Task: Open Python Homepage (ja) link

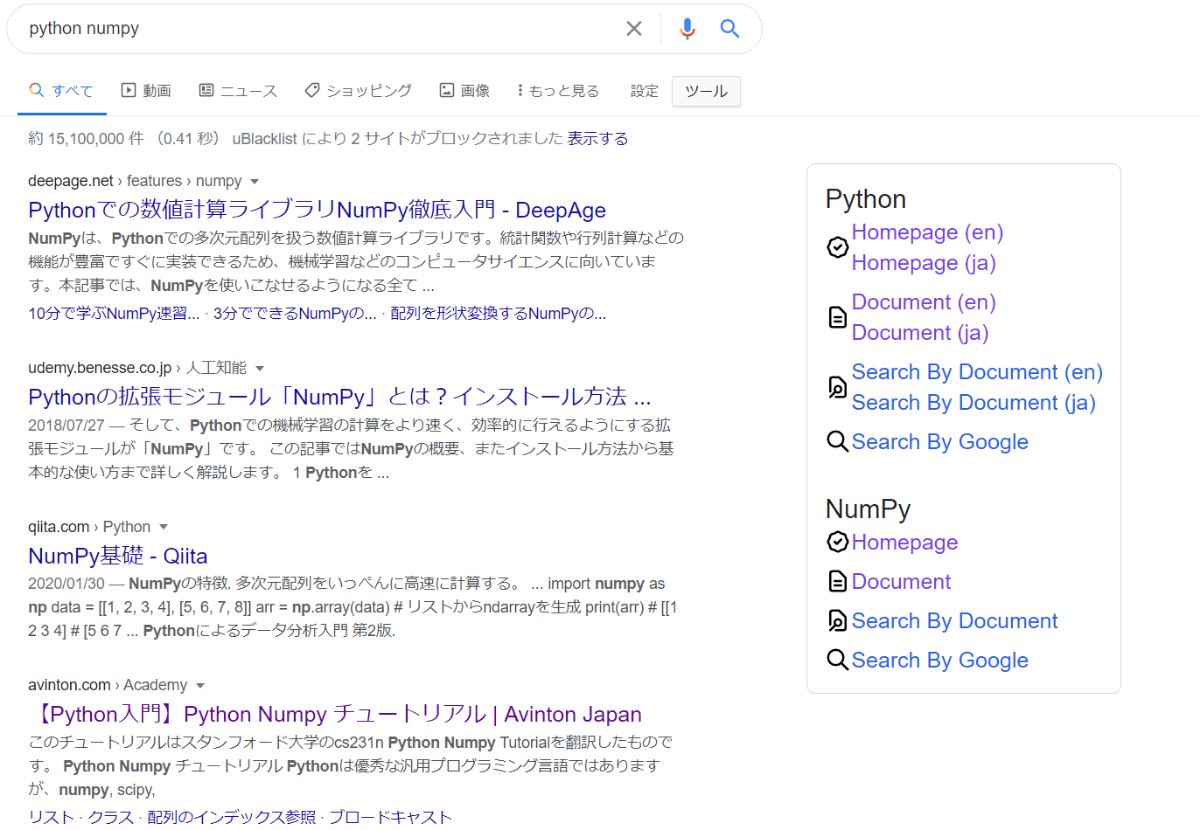Action: click(x=924, y=263)
